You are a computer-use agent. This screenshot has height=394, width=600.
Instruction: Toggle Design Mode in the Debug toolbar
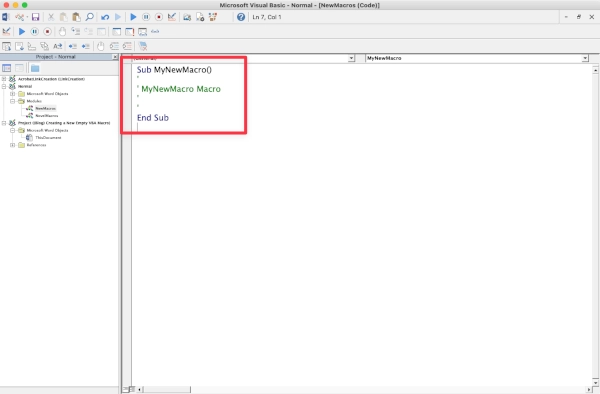pyautogui.click(x=7, y=32)
